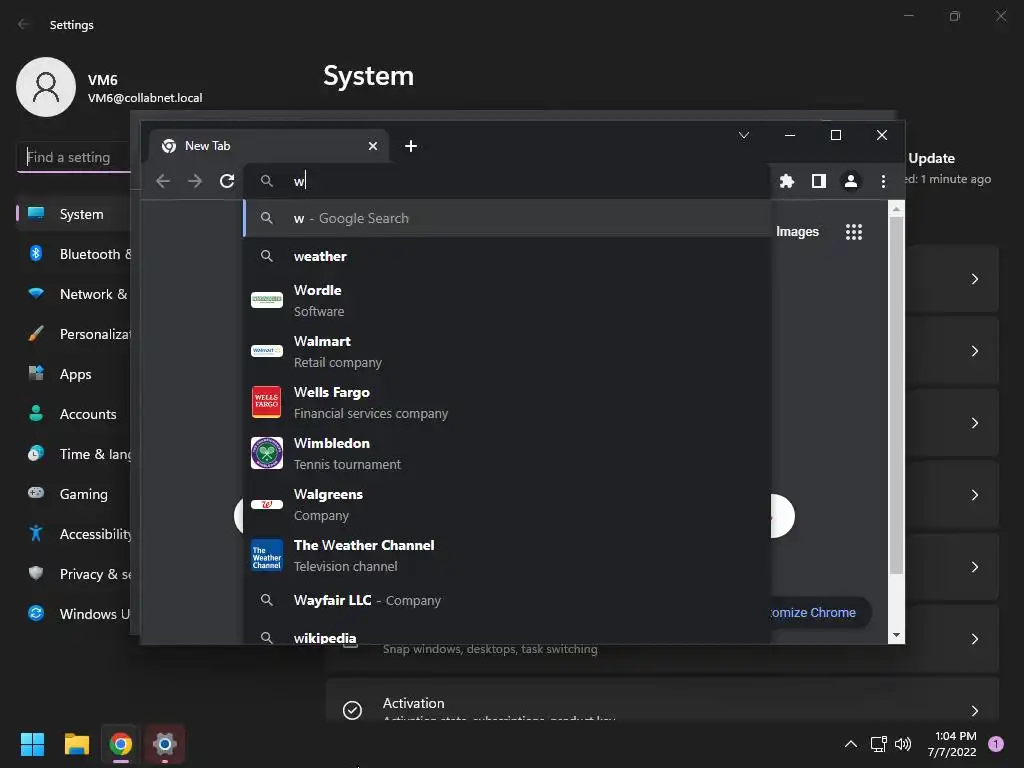Choose the Walmart Retail company suggestion
The height and width of the screenshot is (768, 1024).
pyautogui.click(x=507, y=351)
